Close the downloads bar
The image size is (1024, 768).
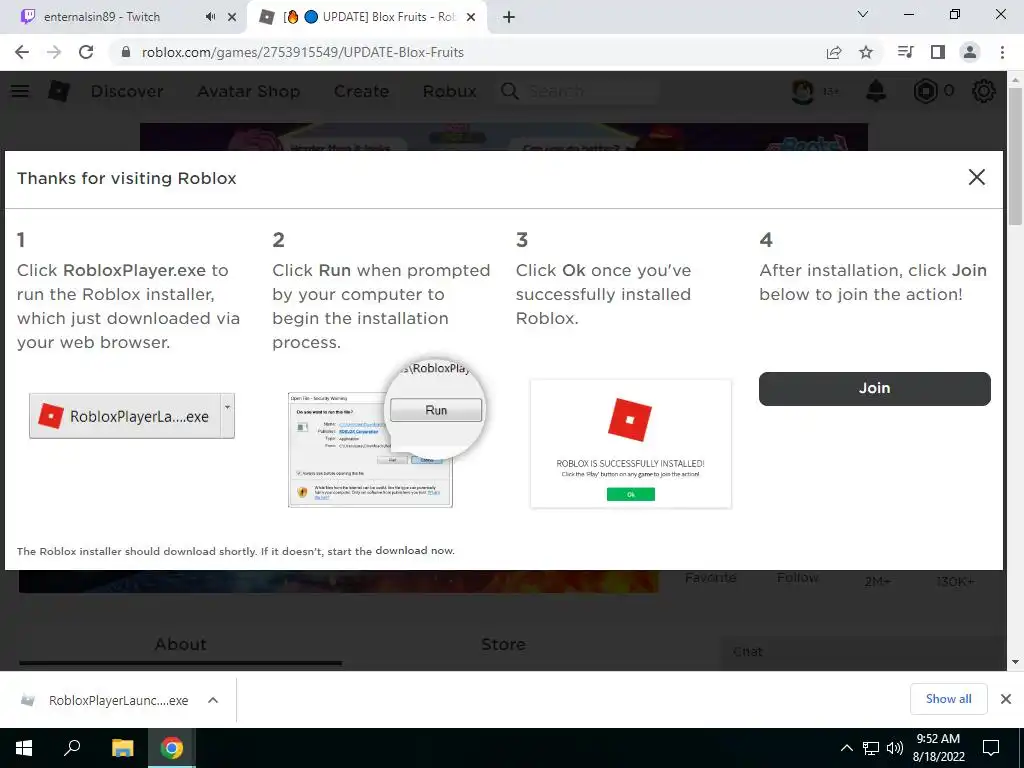pos(1006,699)
